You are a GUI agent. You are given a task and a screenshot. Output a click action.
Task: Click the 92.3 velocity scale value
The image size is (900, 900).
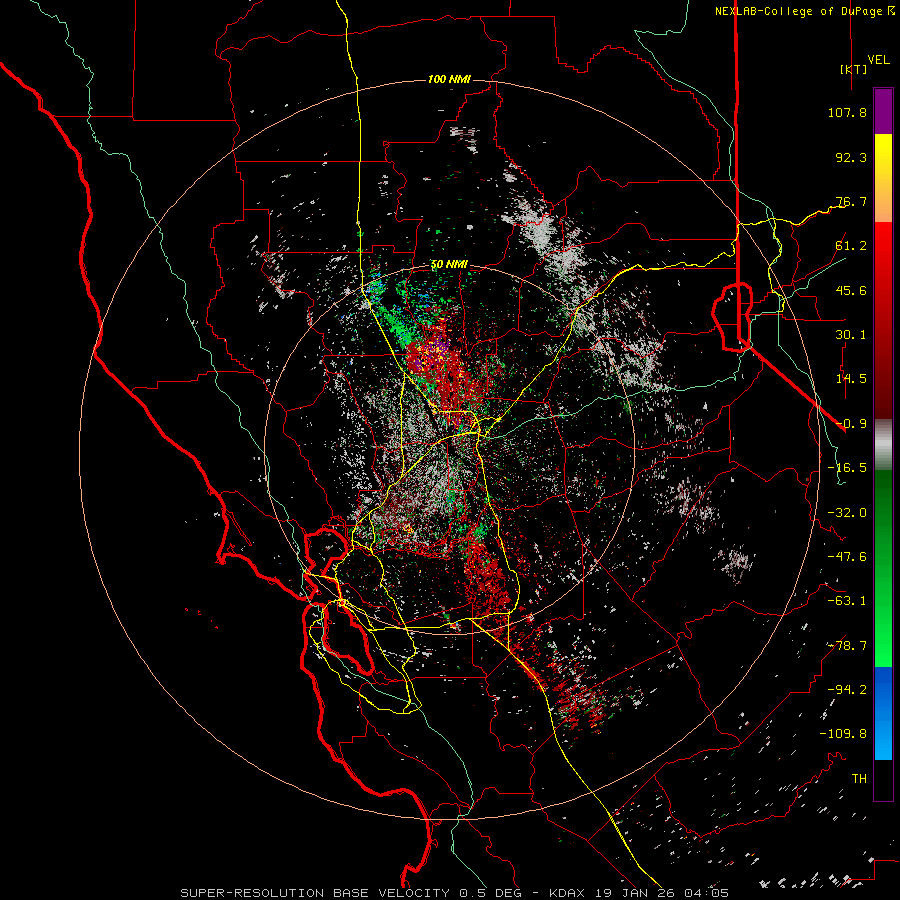pyautogui.click(x=851, y=157)
